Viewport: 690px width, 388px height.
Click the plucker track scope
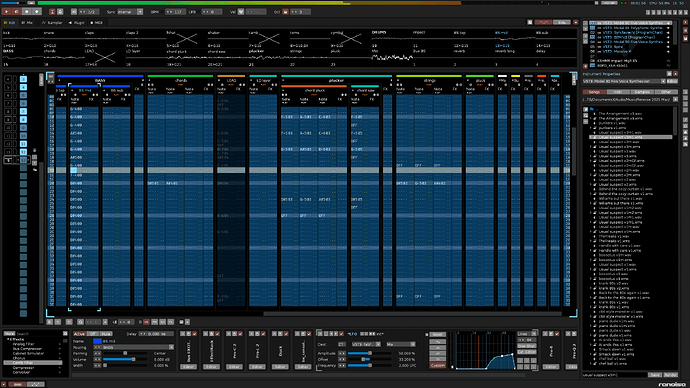268,58
